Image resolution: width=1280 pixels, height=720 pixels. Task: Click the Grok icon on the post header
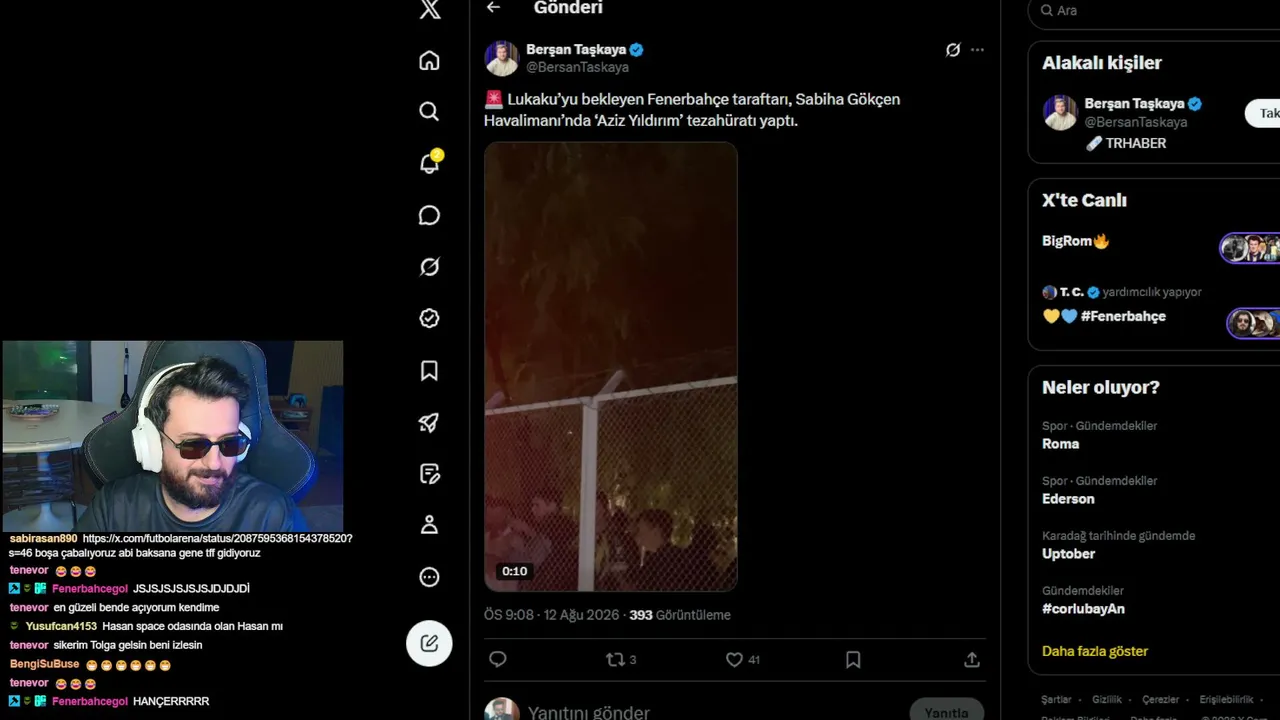coord(953,50)
